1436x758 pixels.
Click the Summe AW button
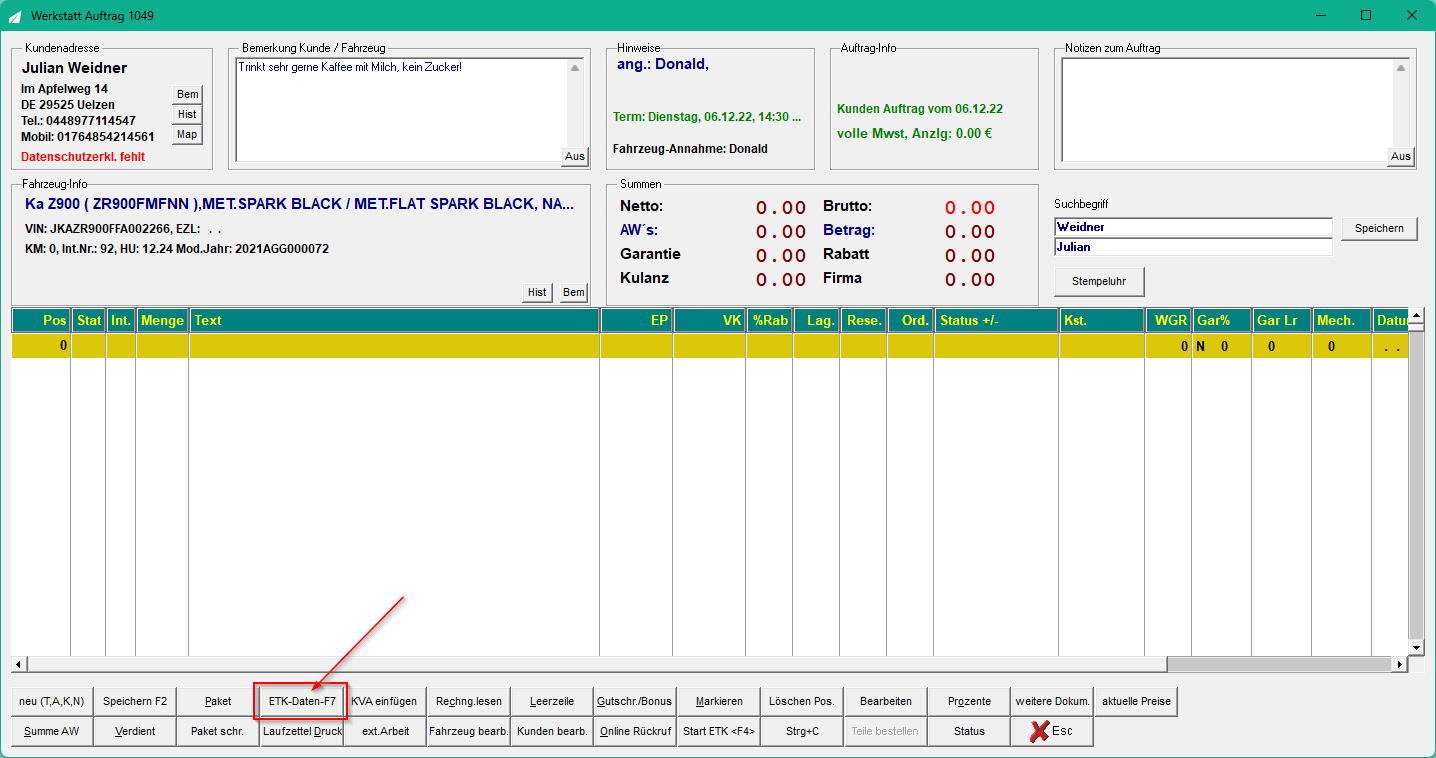tap(52, 731)
